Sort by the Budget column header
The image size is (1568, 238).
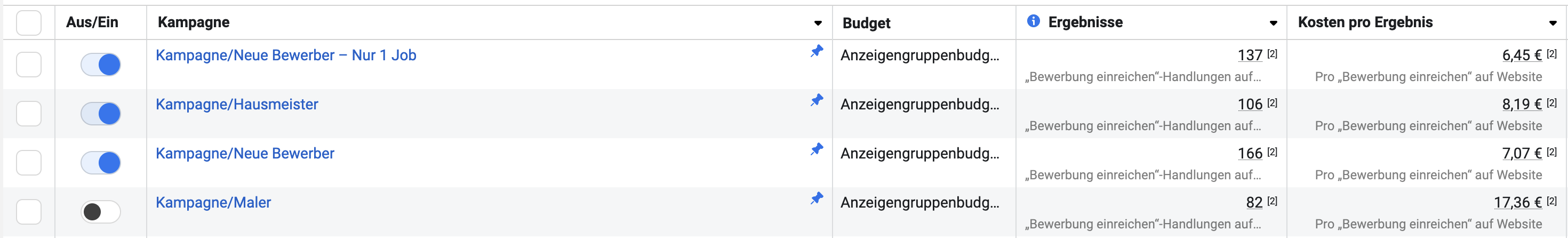point(866,23)
